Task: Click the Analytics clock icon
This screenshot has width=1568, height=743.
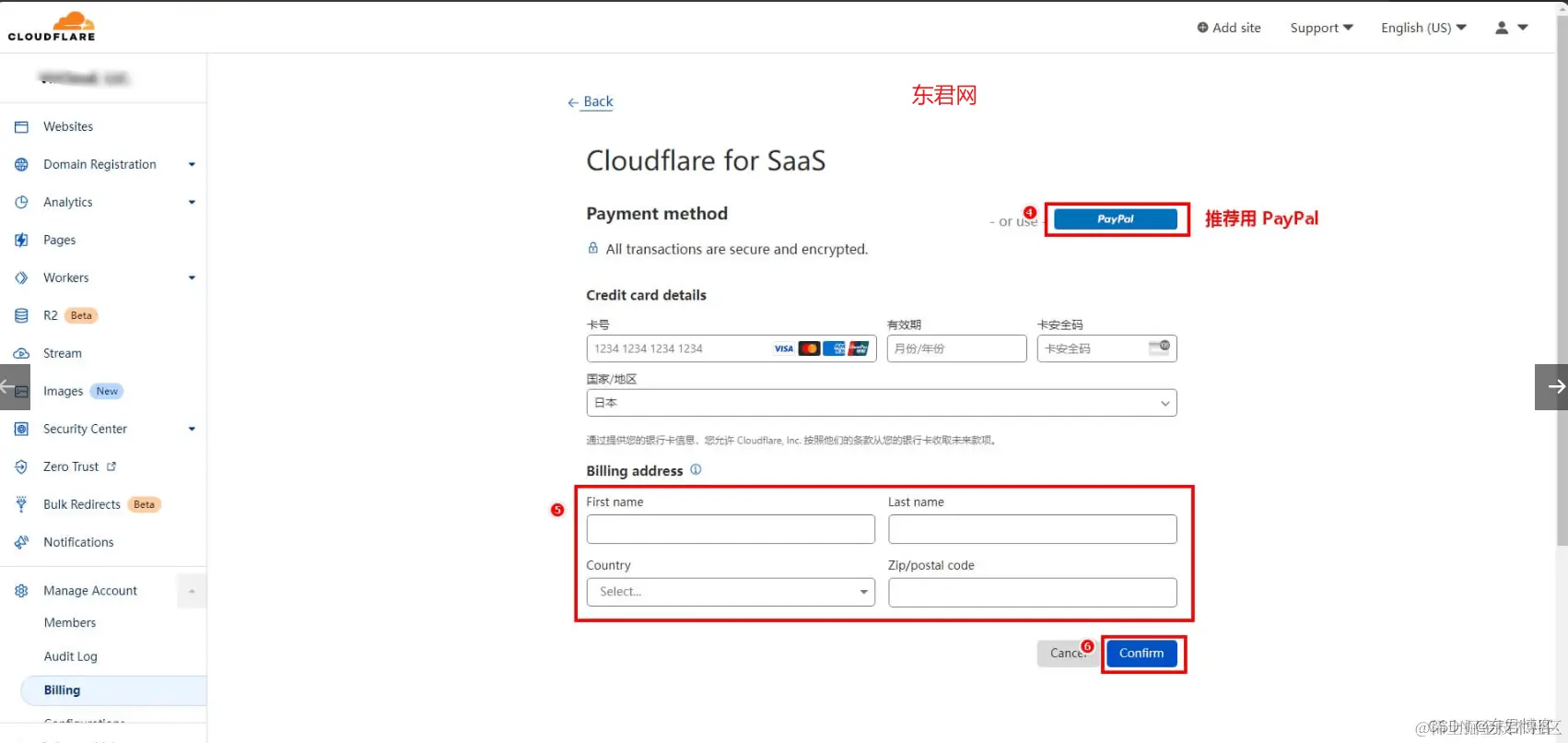Action: (x=21, y=202)
